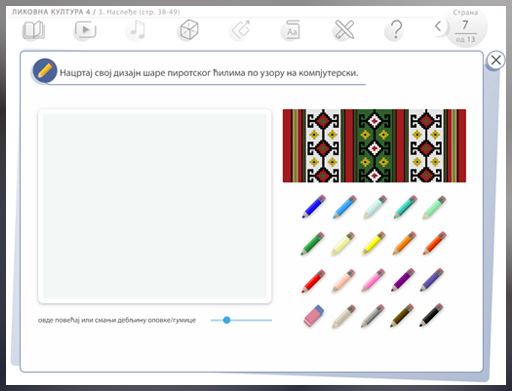Go to previous page with left chevron

438,26
